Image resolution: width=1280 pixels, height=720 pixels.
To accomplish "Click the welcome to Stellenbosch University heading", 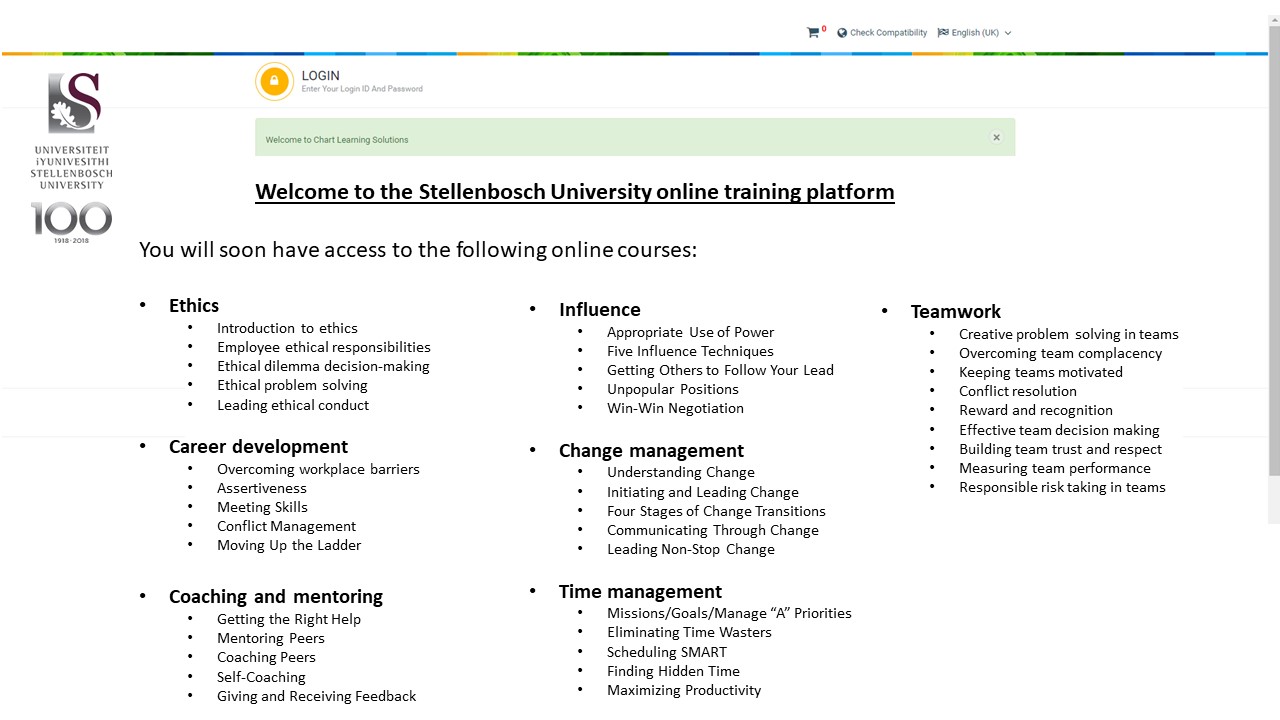I will 575,191.
